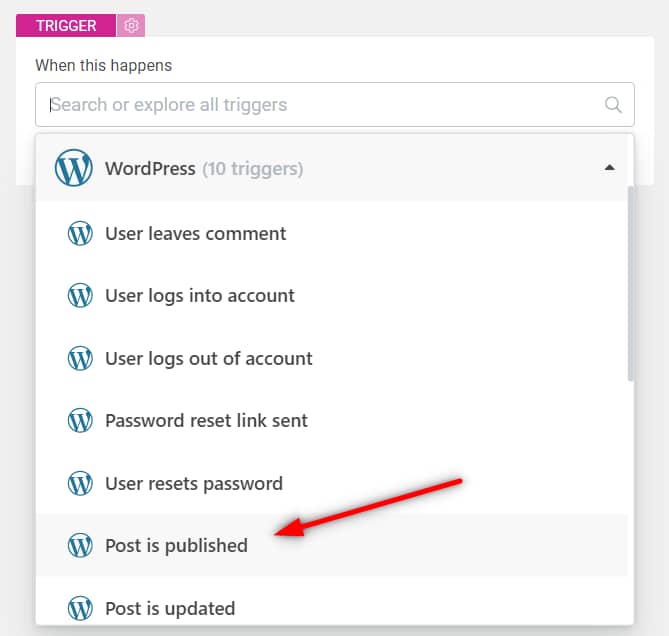Click WordPress icon beside User leaves comment

pyautogui.click(x=80, y=233)
